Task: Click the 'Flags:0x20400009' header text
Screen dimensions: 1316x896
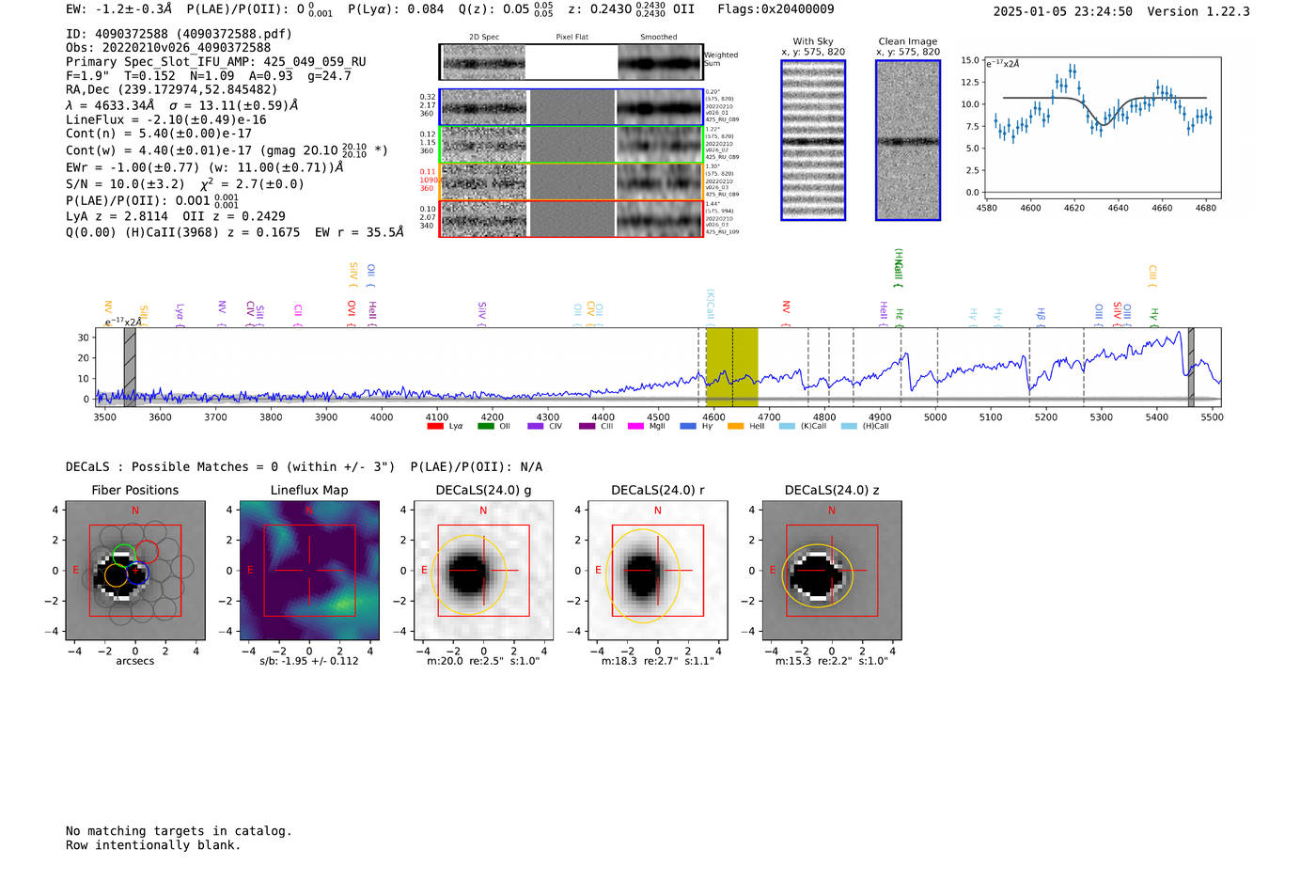Action: tap(775, 9)
